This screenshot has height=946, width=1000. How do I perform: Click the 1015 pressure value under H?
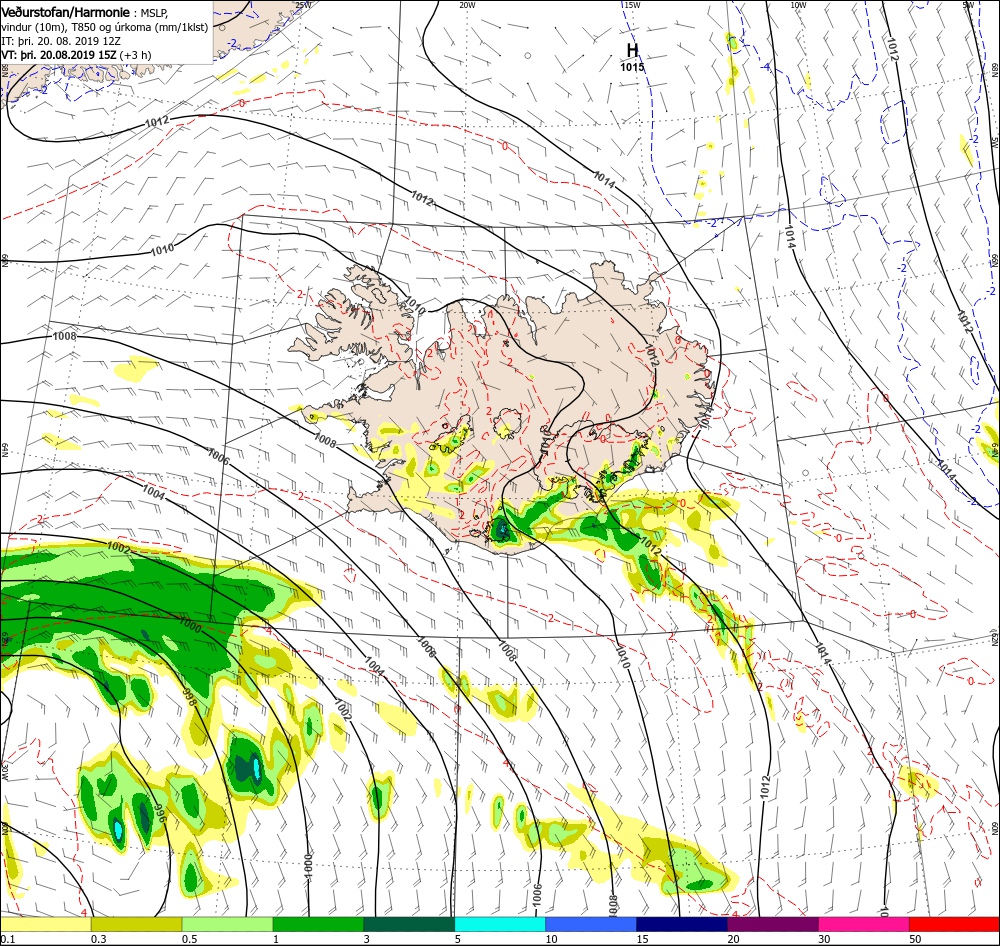tap(632, 68)
